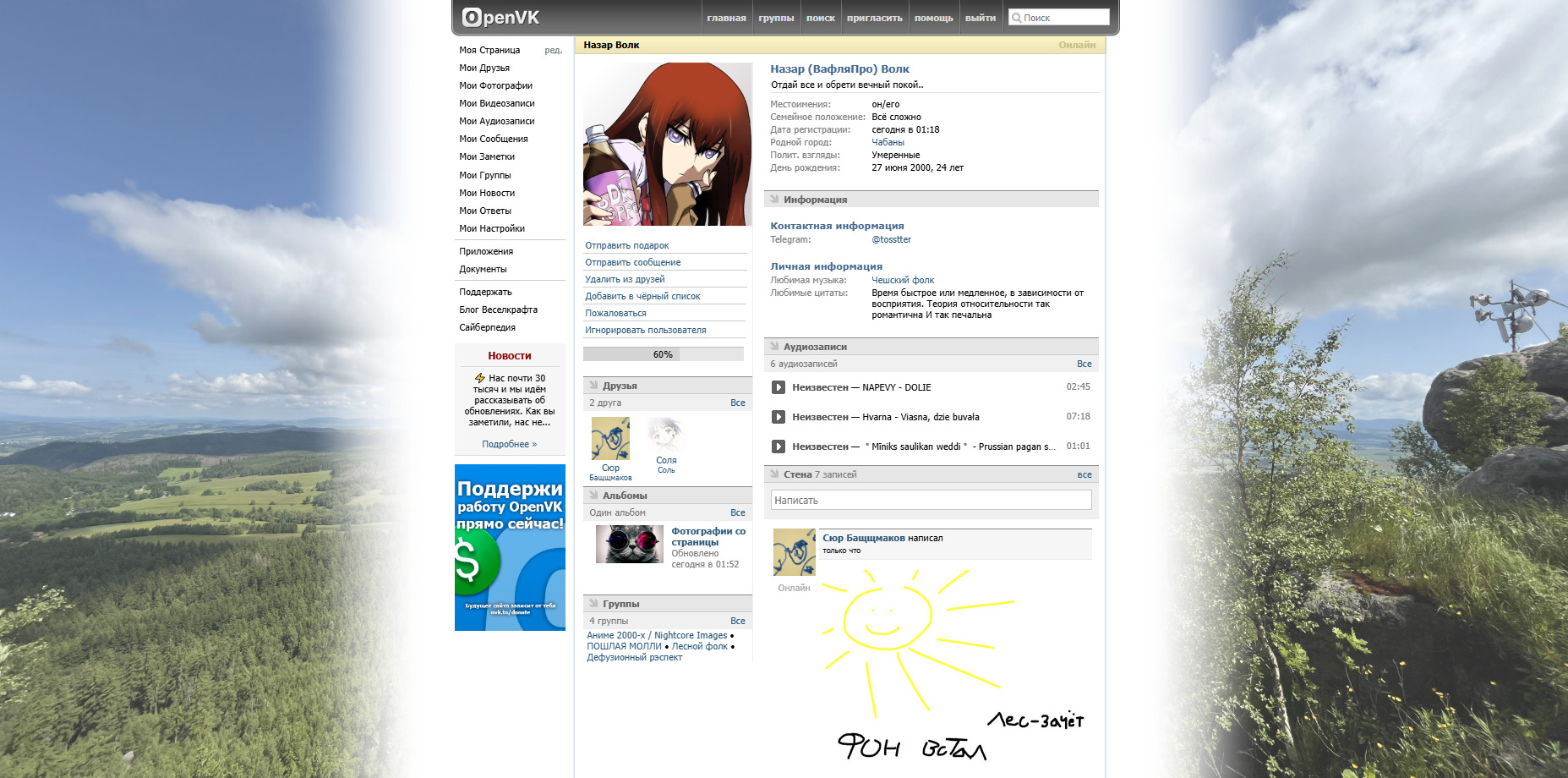The image size is (1568, 778).
Task: Open Мои Ответы in the sidebar
Action: pyautogui.click(x=485, y=211)
